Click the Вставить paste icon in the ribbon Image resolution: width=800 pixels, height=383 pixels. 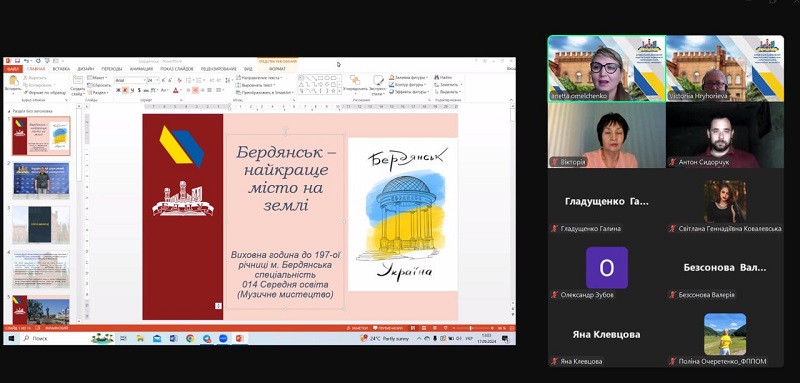click(x=13, y=82)
